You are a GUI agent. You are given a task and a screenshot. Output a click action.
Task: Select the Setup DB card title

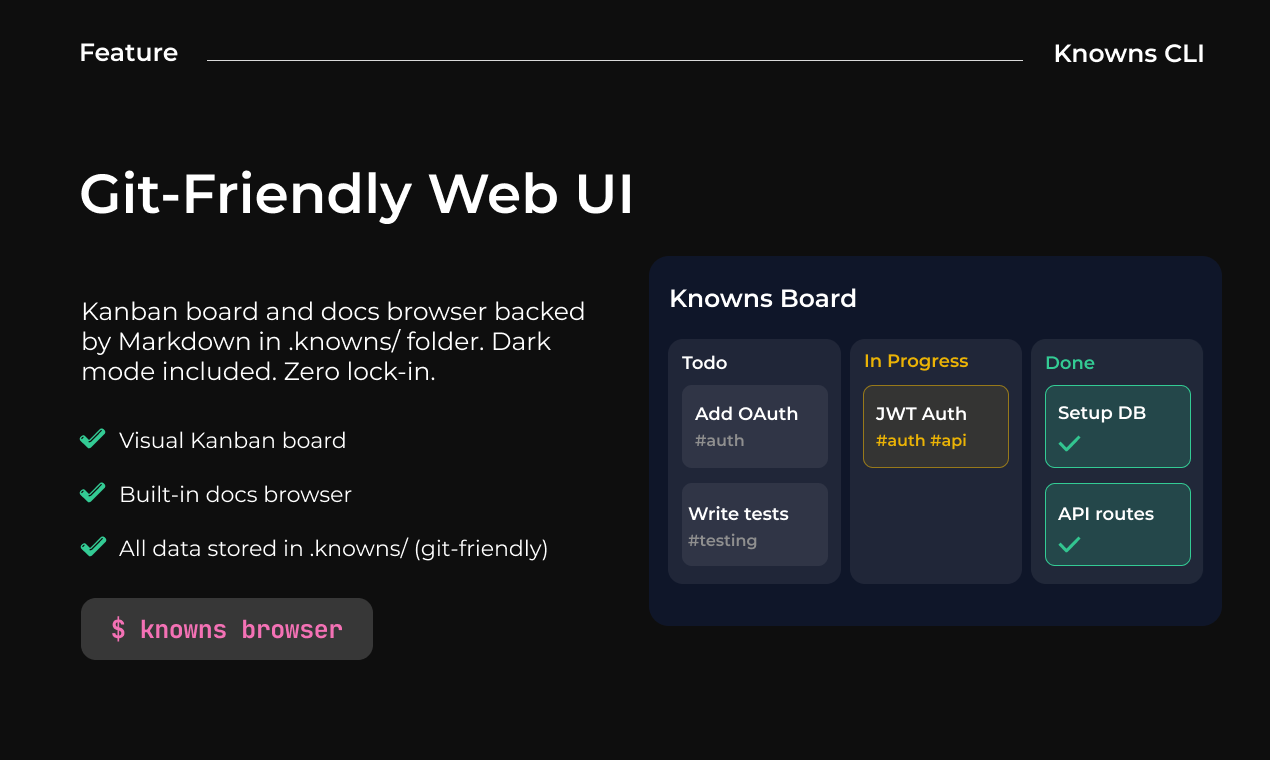[x=1101, y=413]
